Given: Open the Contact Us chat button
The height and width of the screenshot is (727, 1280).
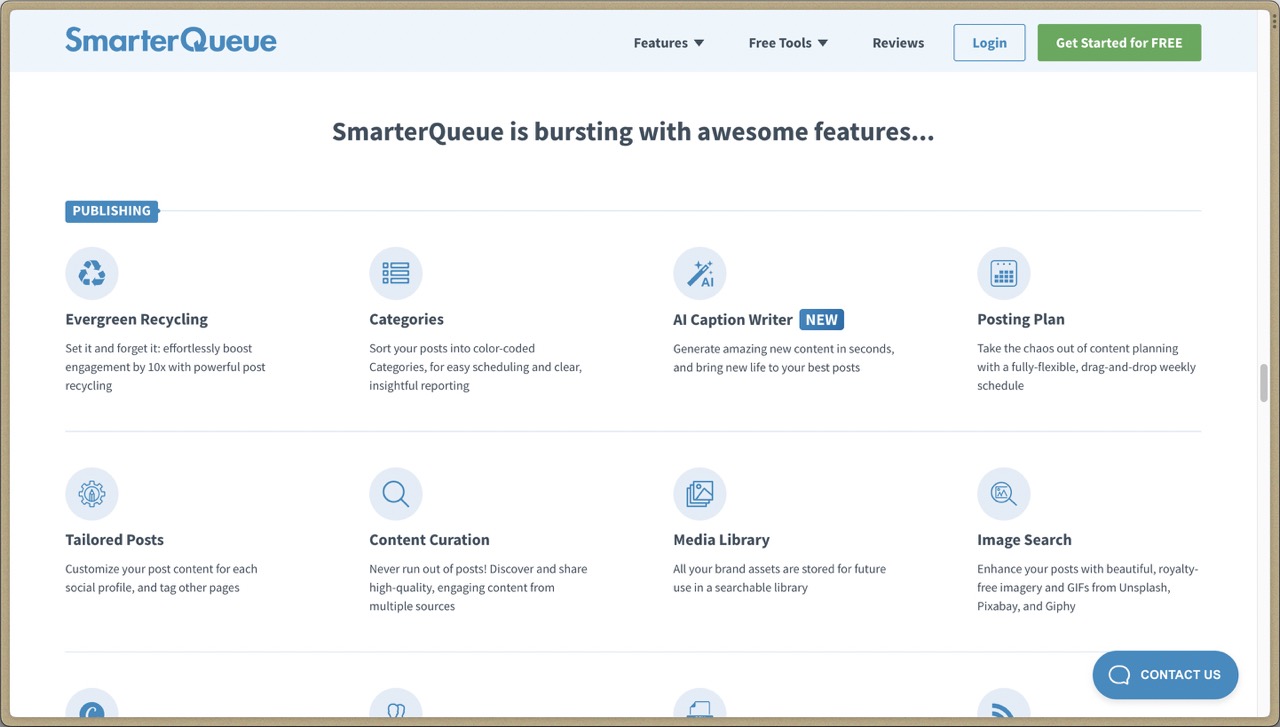Looking at the screenshot, I should [x=1165, y=675].
